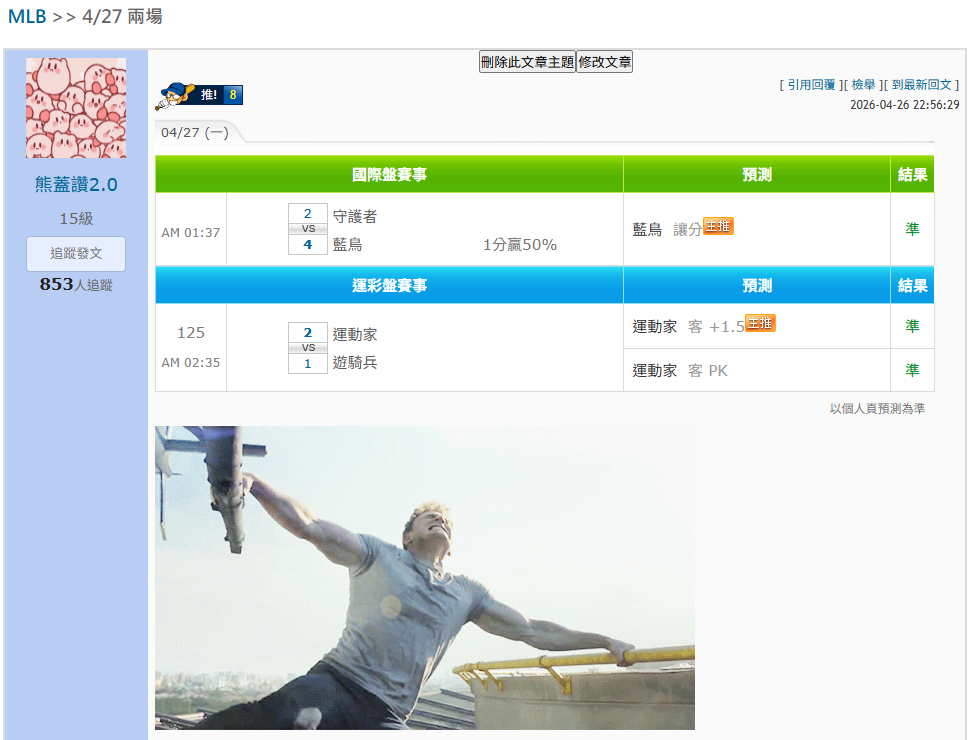The width and height of the screenshot is (973, 740).
Task: Click the 運動家 客 PK prediction
Action: click(x=679, y=371)
